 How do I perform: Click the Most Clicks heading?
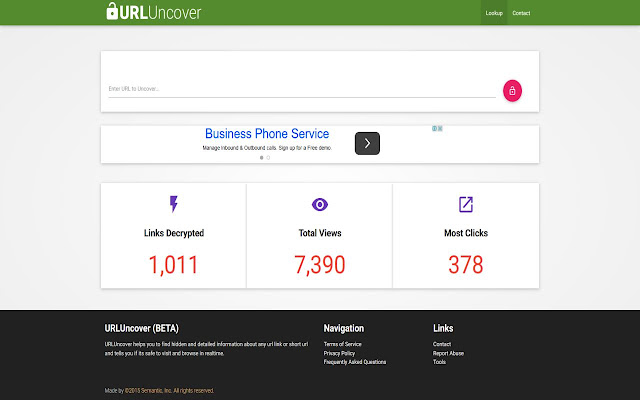466,233
